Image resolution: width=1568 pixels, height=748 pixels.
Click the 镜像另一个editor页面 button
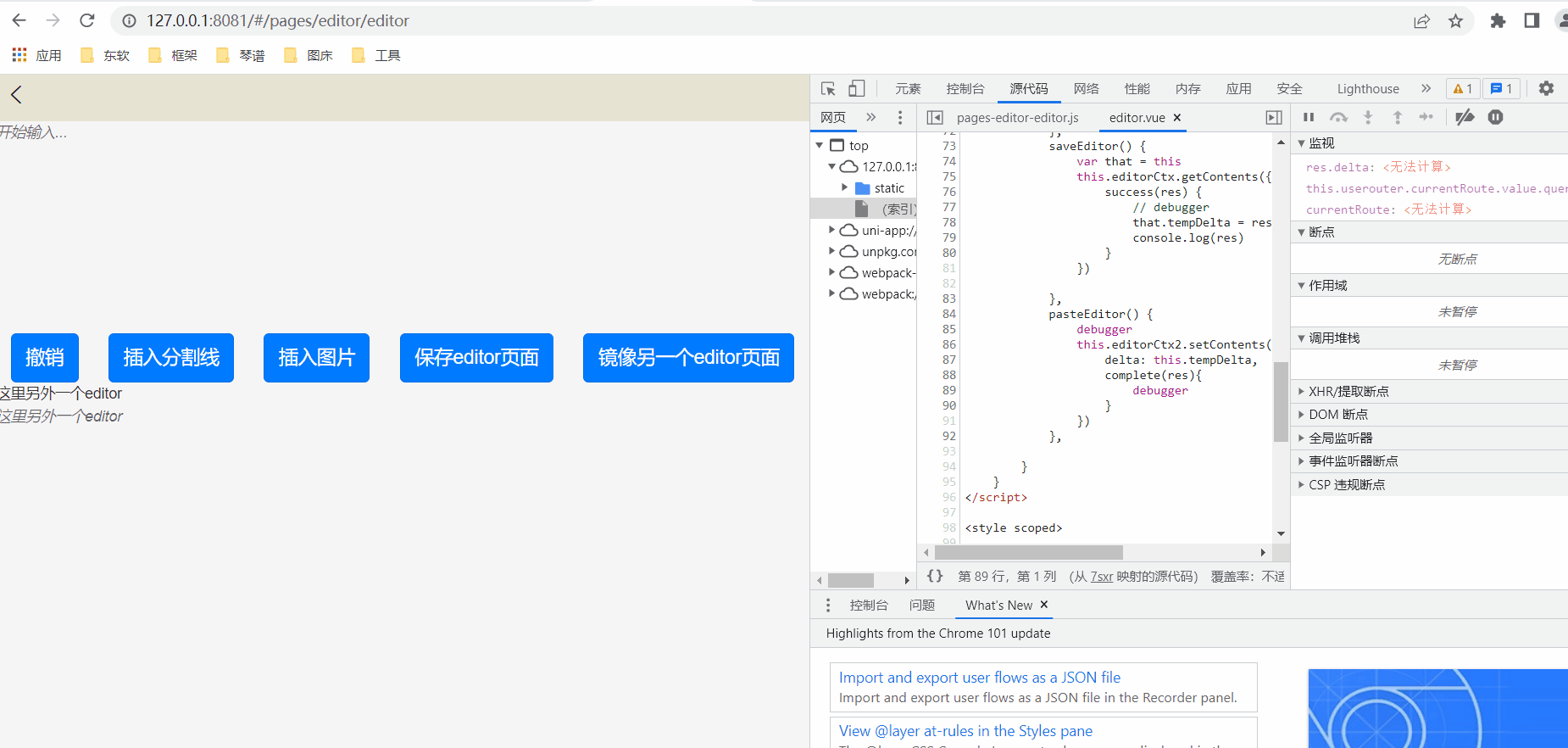688,358
